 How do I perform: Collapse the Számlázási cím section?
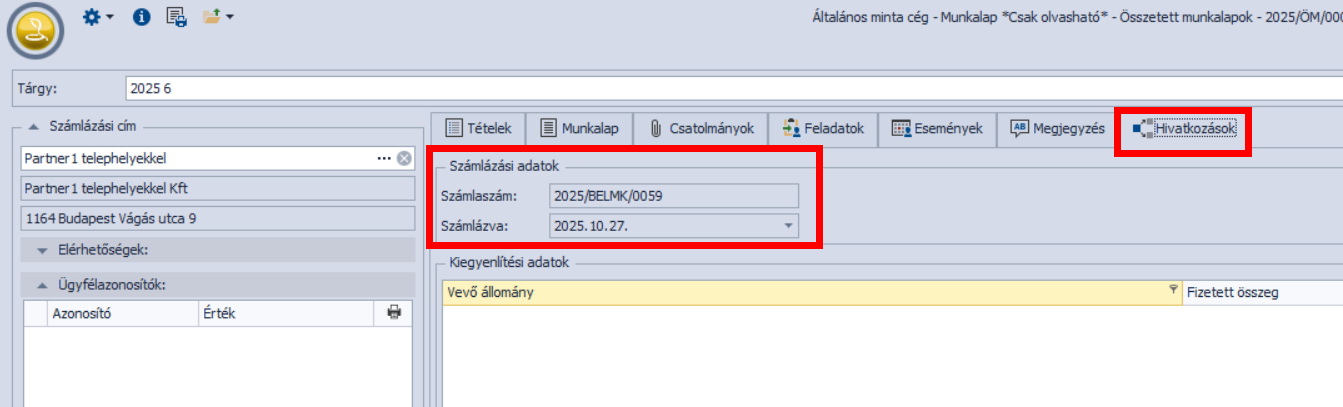coord(34,125)
